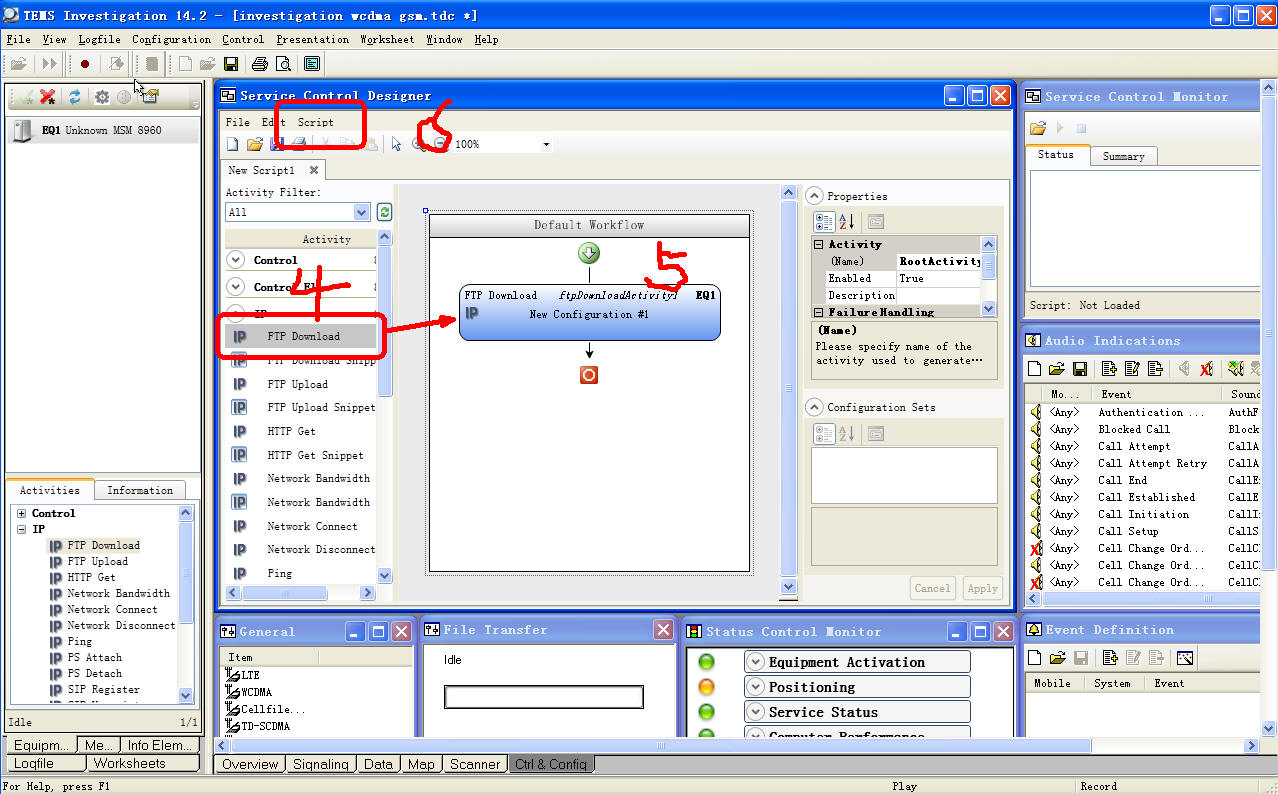The width and height of the screenshot is (1278, 794).
Task: Open Print Preview from main toolbar
Action: click(x=283, y=64)
